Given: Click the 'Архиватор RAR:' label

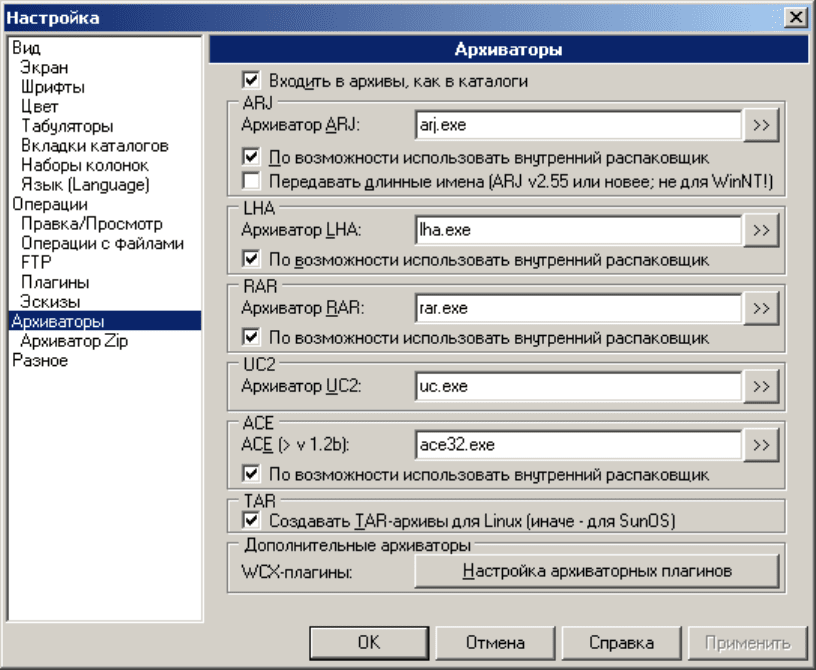Looking at the screenshot, I should (x=303, y=308).
